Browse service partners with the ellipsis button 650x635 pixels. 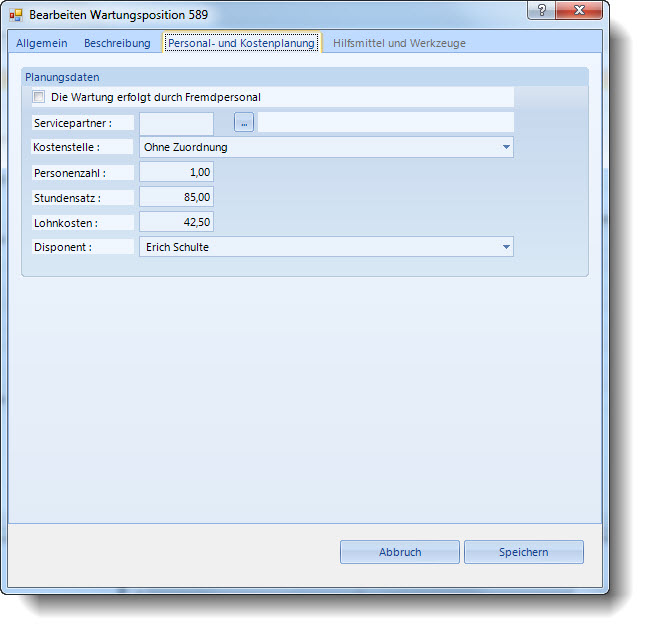coord(245,122)
